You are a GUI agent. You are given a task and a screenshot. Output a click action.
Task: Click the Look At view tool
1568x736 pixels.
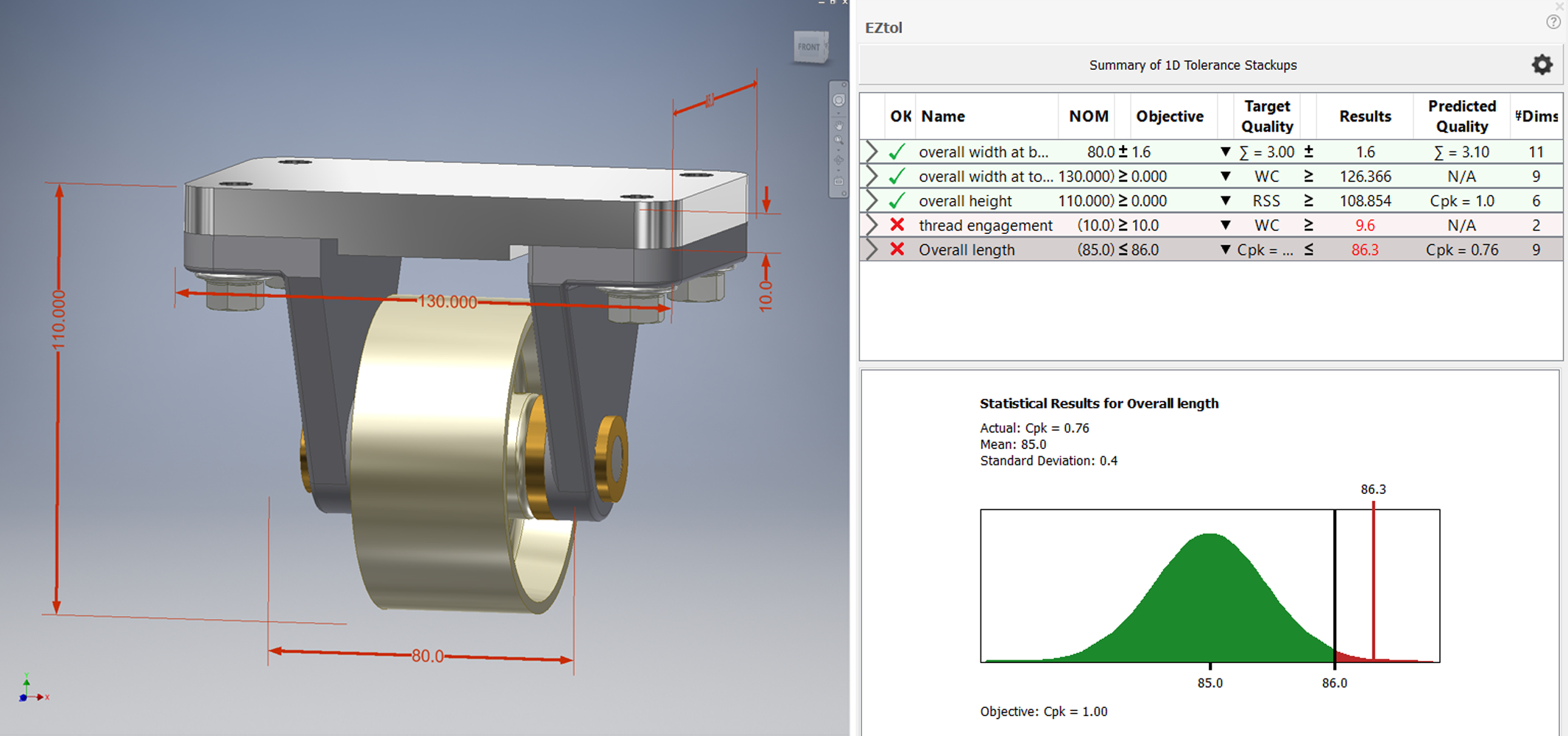point(838,181)
